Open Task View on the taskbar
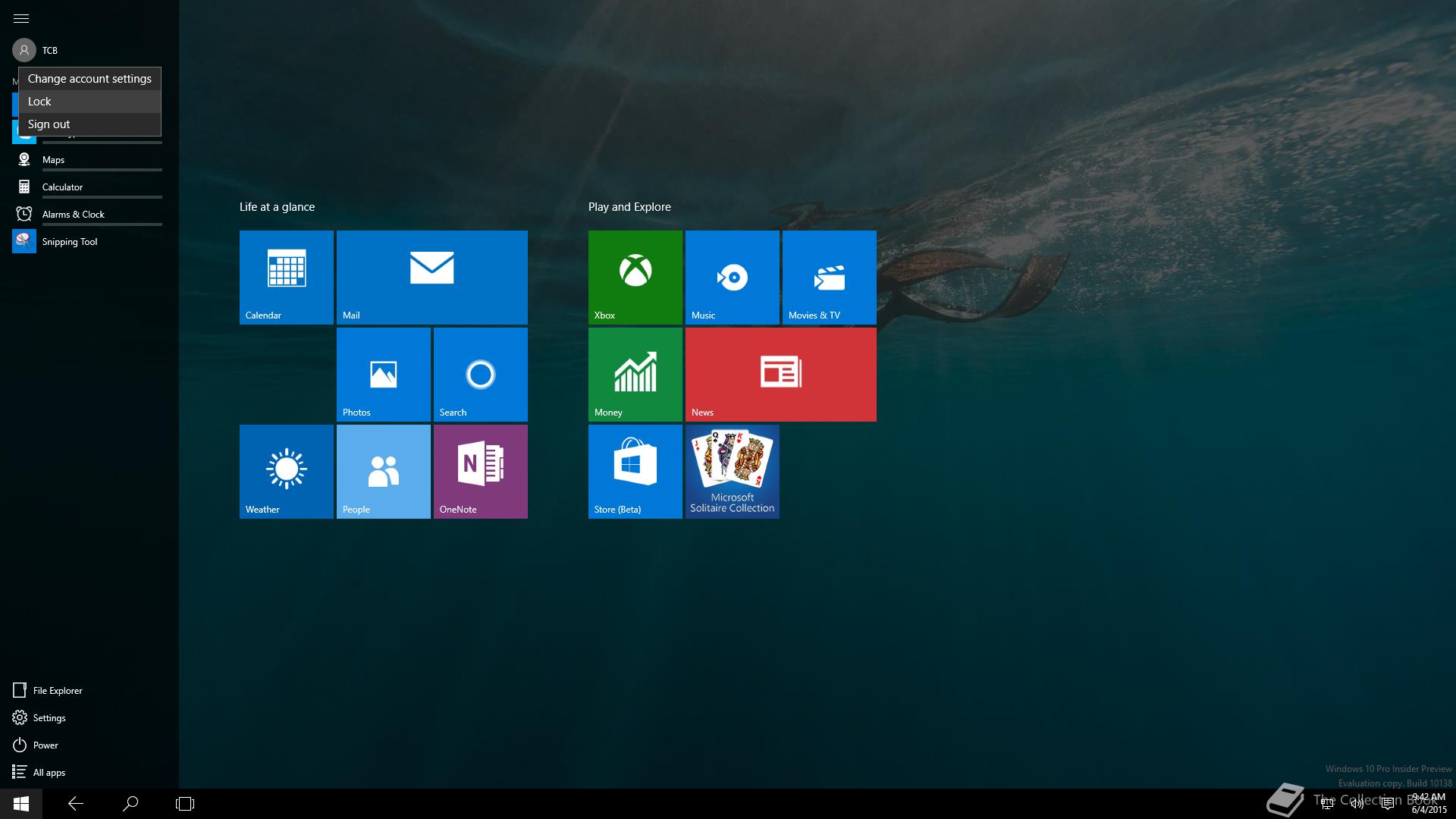 coord(185,804)
